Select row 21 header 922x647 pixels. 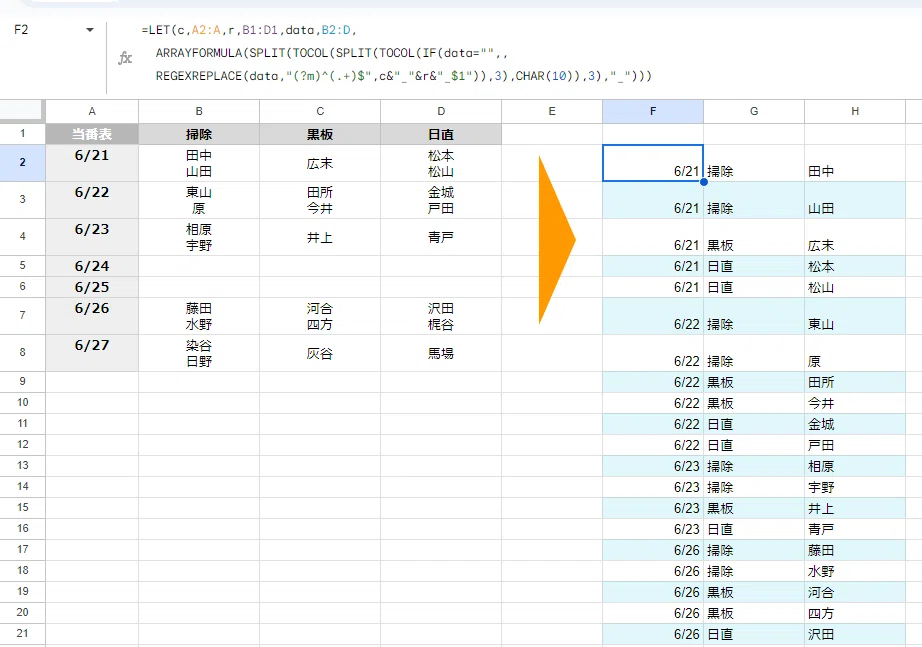point(22,633)
